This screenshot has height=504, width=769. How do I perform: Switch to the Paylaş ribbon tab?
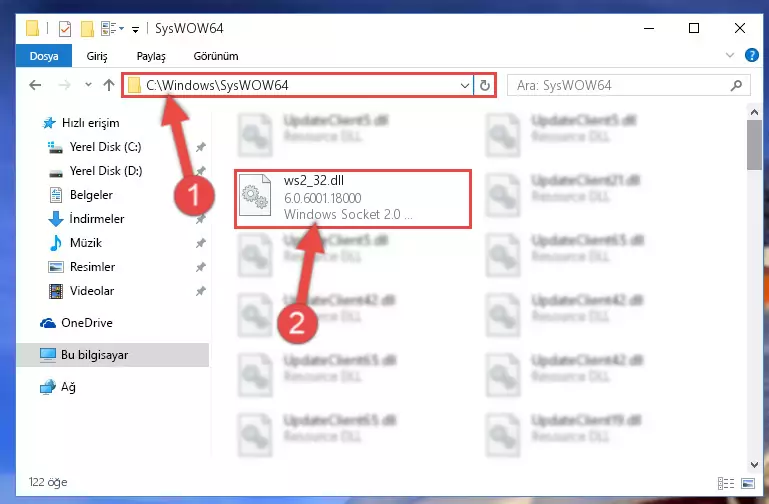point(151,56)
